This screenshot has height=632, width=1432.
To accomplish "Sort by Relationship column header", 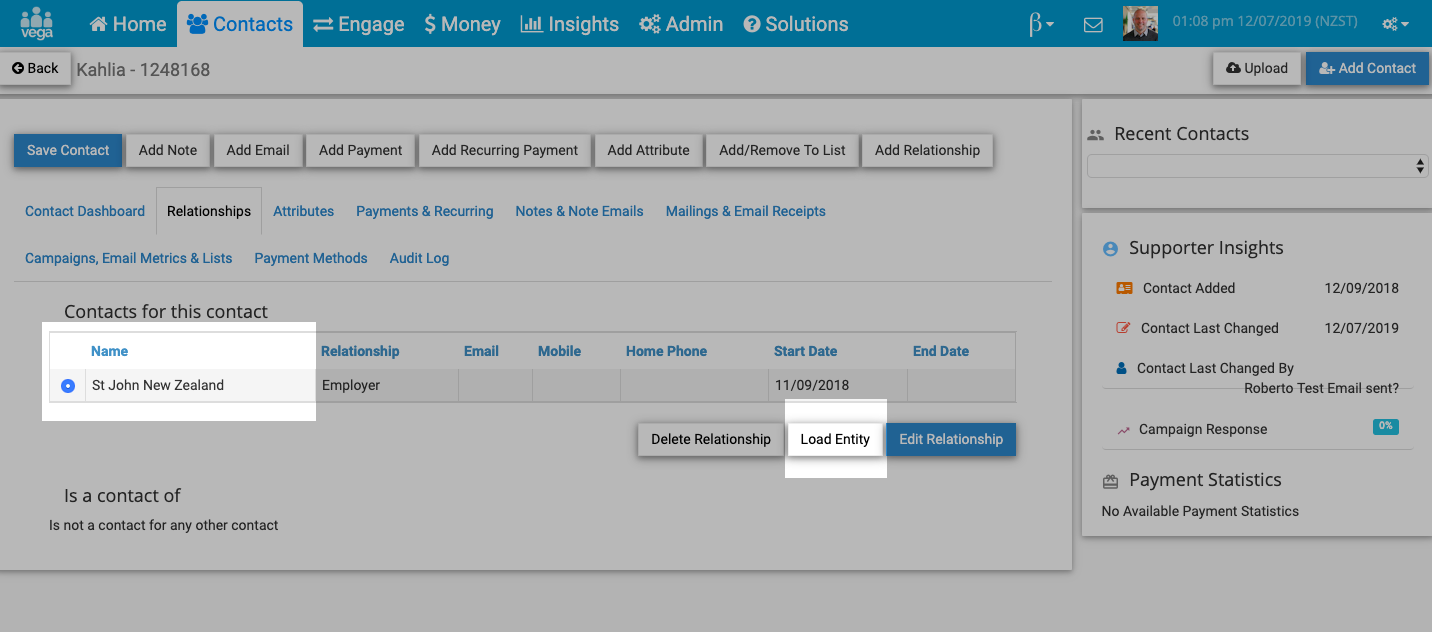I will click(360, 351).
